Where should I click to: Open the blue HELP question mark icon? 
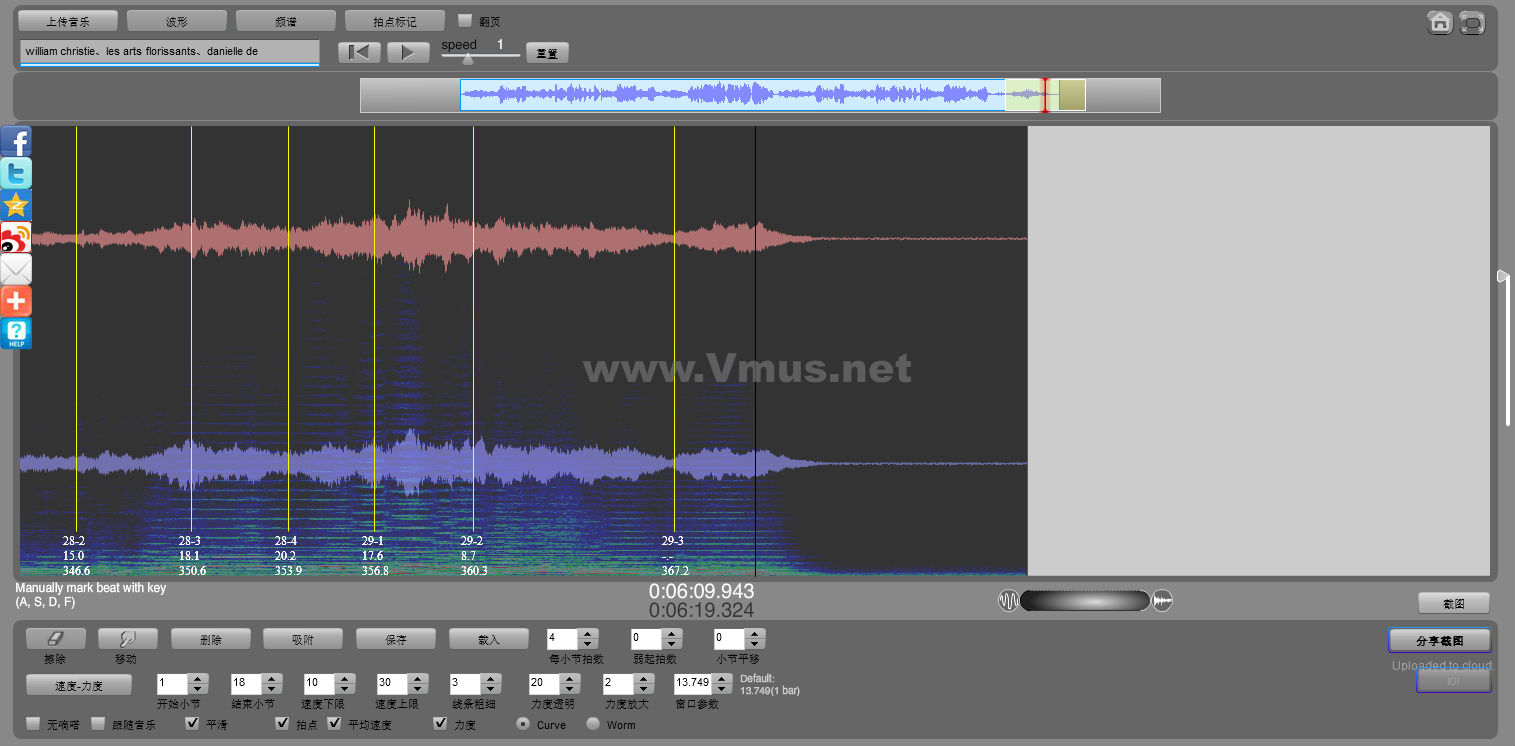(16, 334)
